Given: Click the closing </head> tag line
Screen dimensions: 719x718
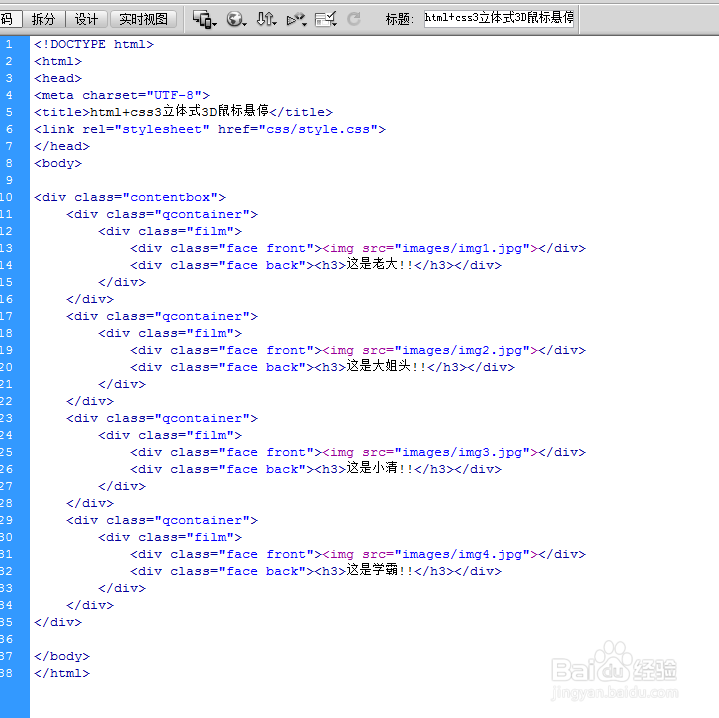Looking at the screenshot, I should pos(62,146).
